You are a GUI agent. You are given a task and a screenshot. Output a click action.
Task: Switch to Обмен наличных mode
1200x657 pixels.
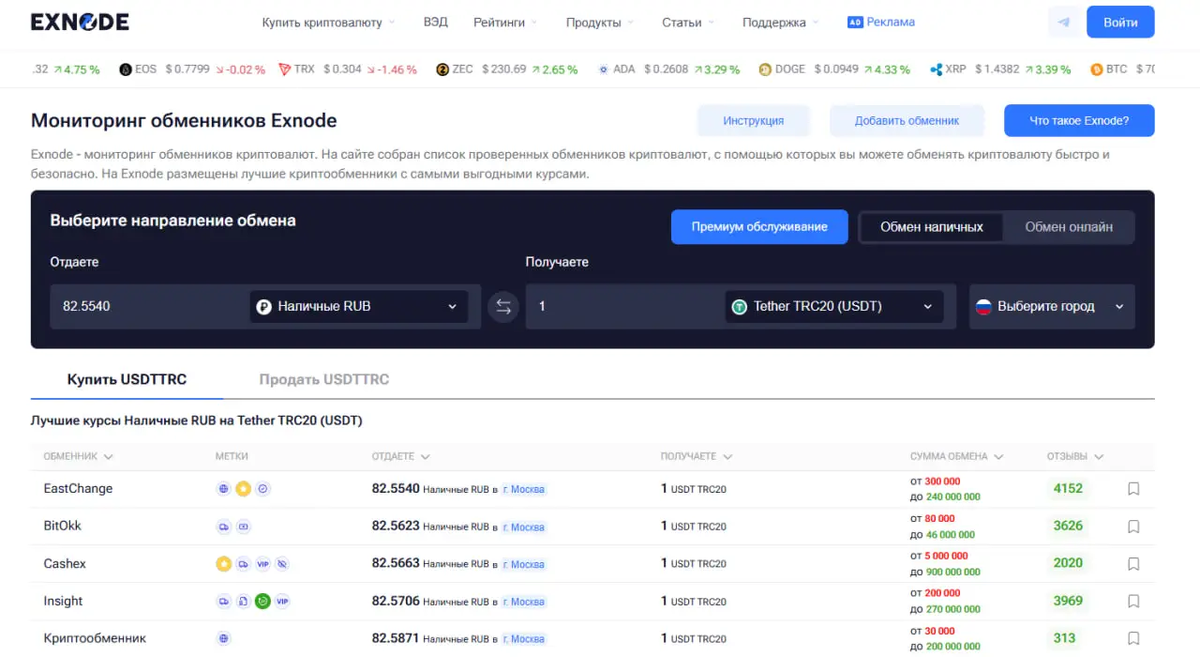(x=931, y=227)
